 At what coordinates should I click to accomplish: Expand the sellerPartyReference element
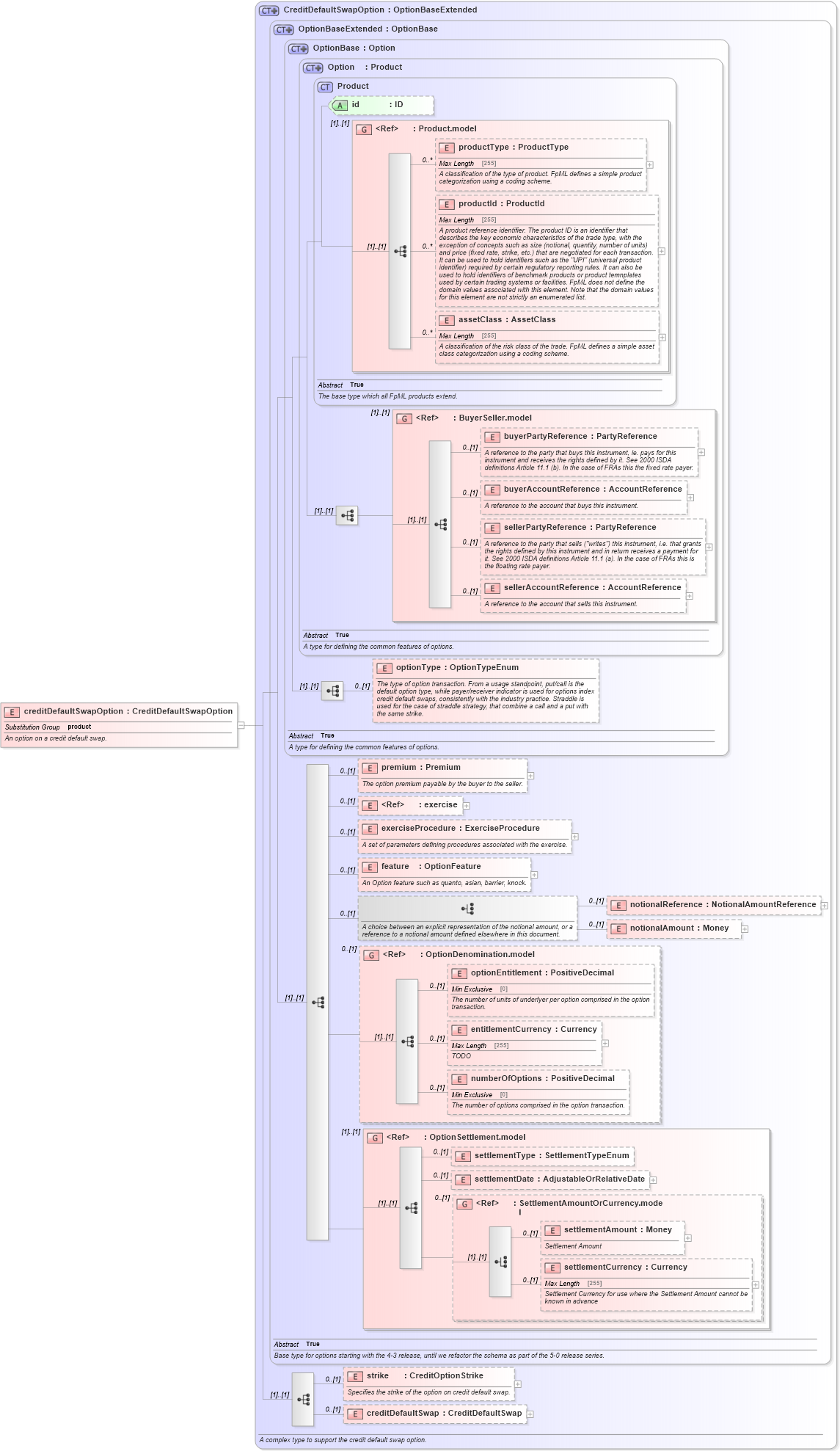709,547
